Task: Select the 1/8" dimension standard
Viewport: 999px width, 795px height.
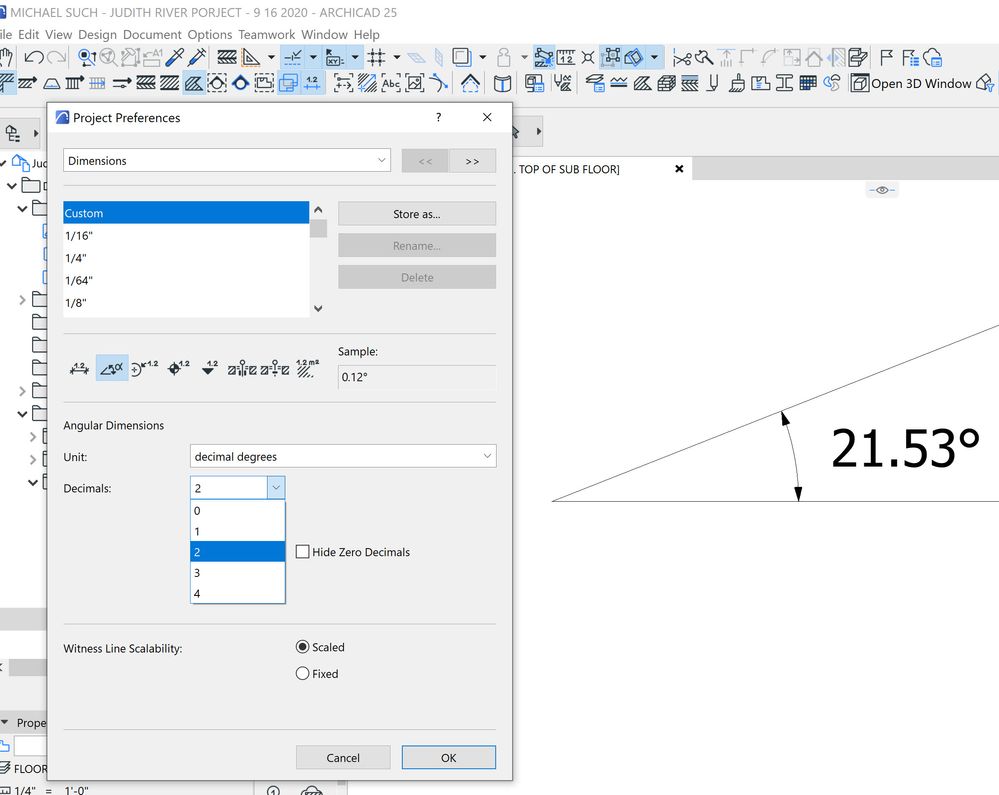Action: pos(186,303)
